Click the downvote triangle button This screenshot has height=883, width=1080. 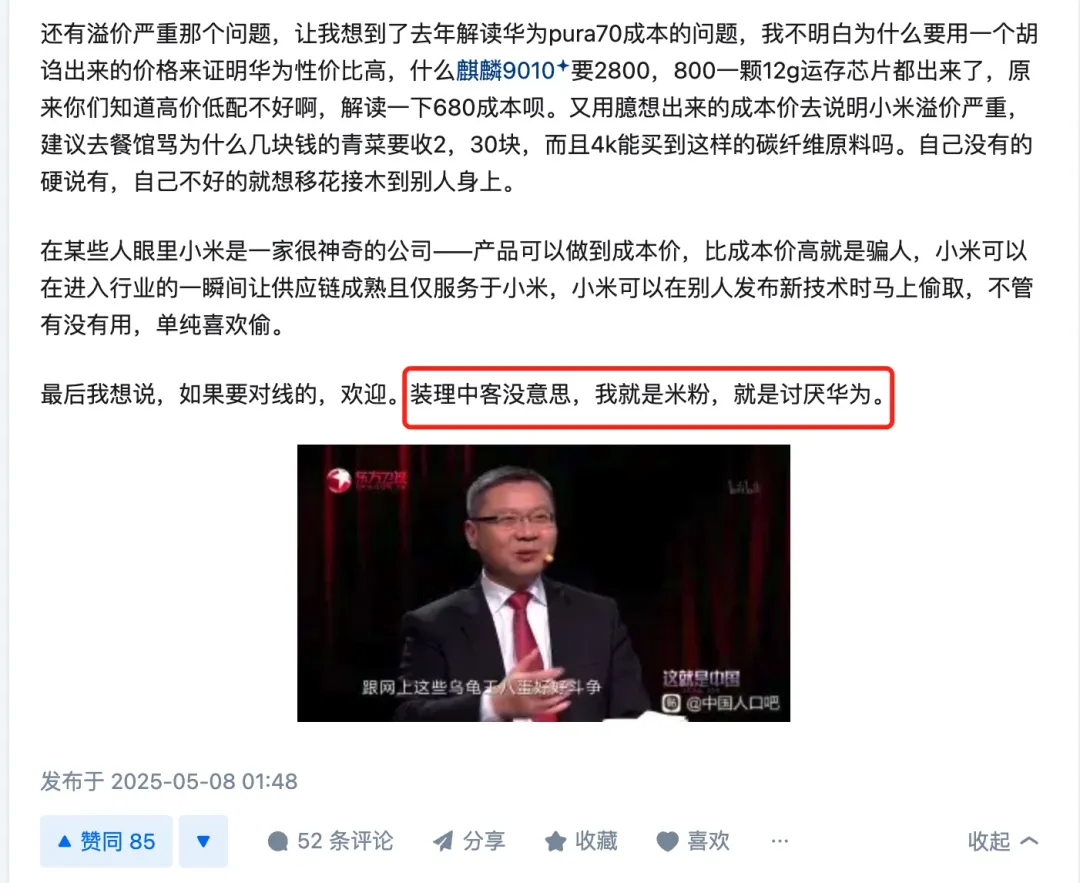point(203,841)
